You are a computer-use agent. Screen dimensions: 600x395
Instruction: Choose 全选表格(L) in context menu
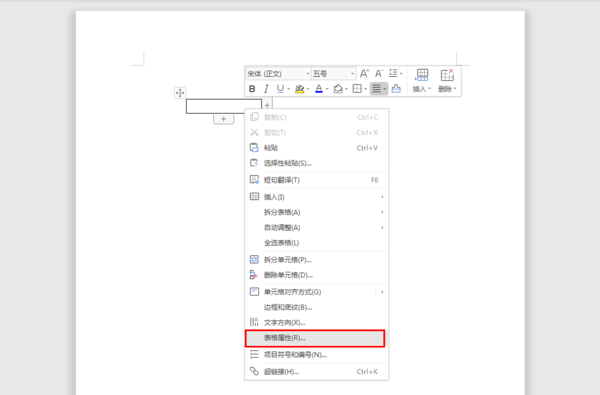click(x=316, y=243)
